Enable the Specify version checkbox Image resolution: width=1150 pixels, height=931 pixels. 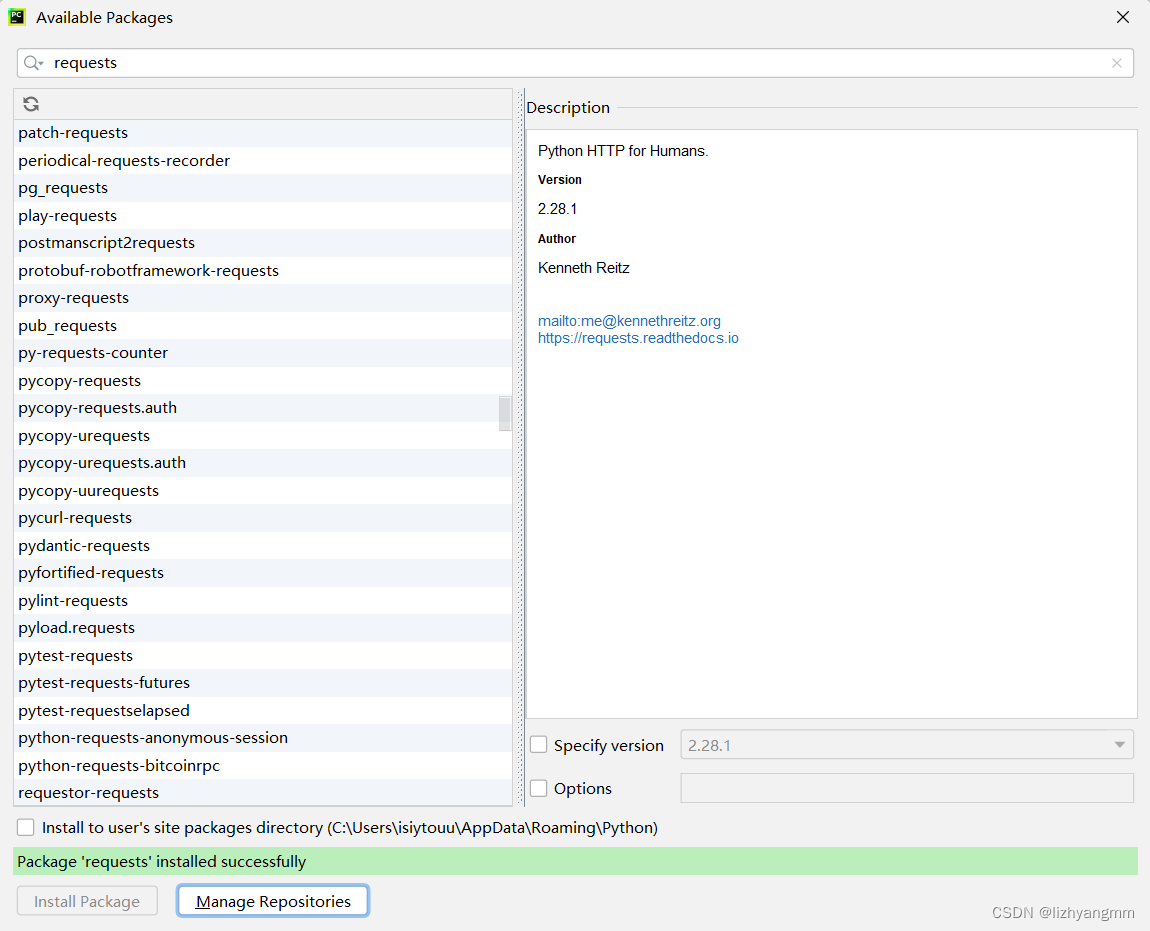tap(539, 745)
